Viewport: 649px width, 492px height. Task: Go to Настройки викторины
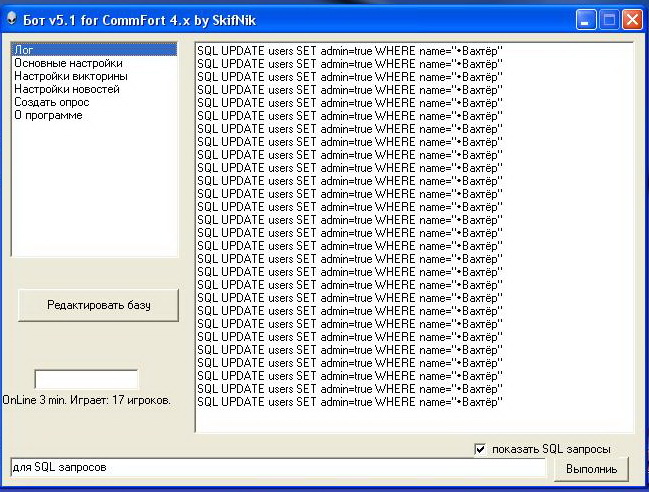tap(70, 75)
